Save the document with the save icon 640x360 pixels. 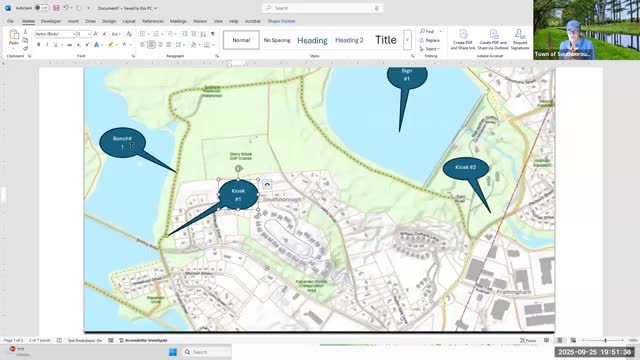(56, 8)
